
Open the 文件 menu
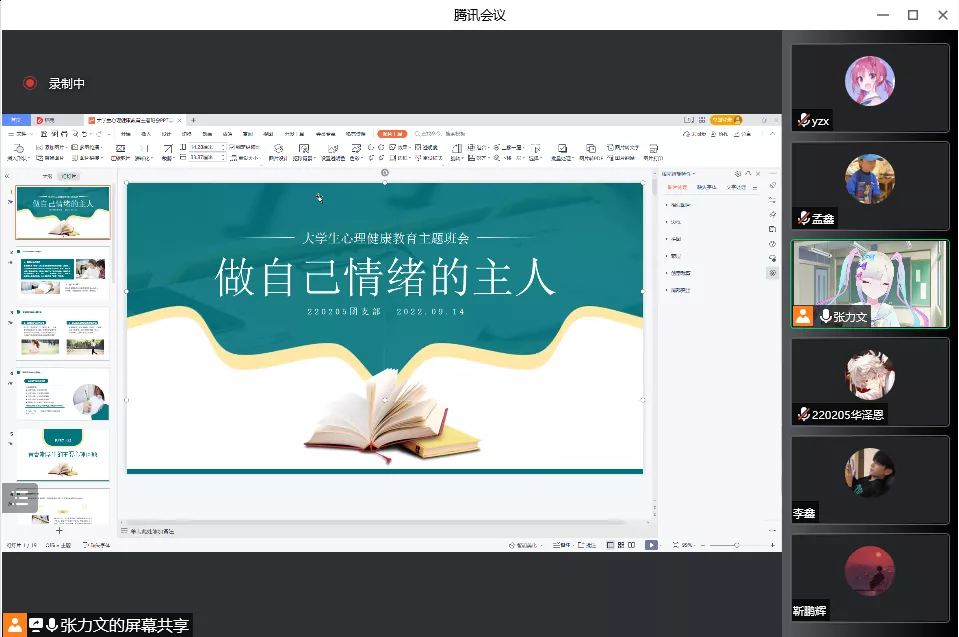click(x=19, y=133)
